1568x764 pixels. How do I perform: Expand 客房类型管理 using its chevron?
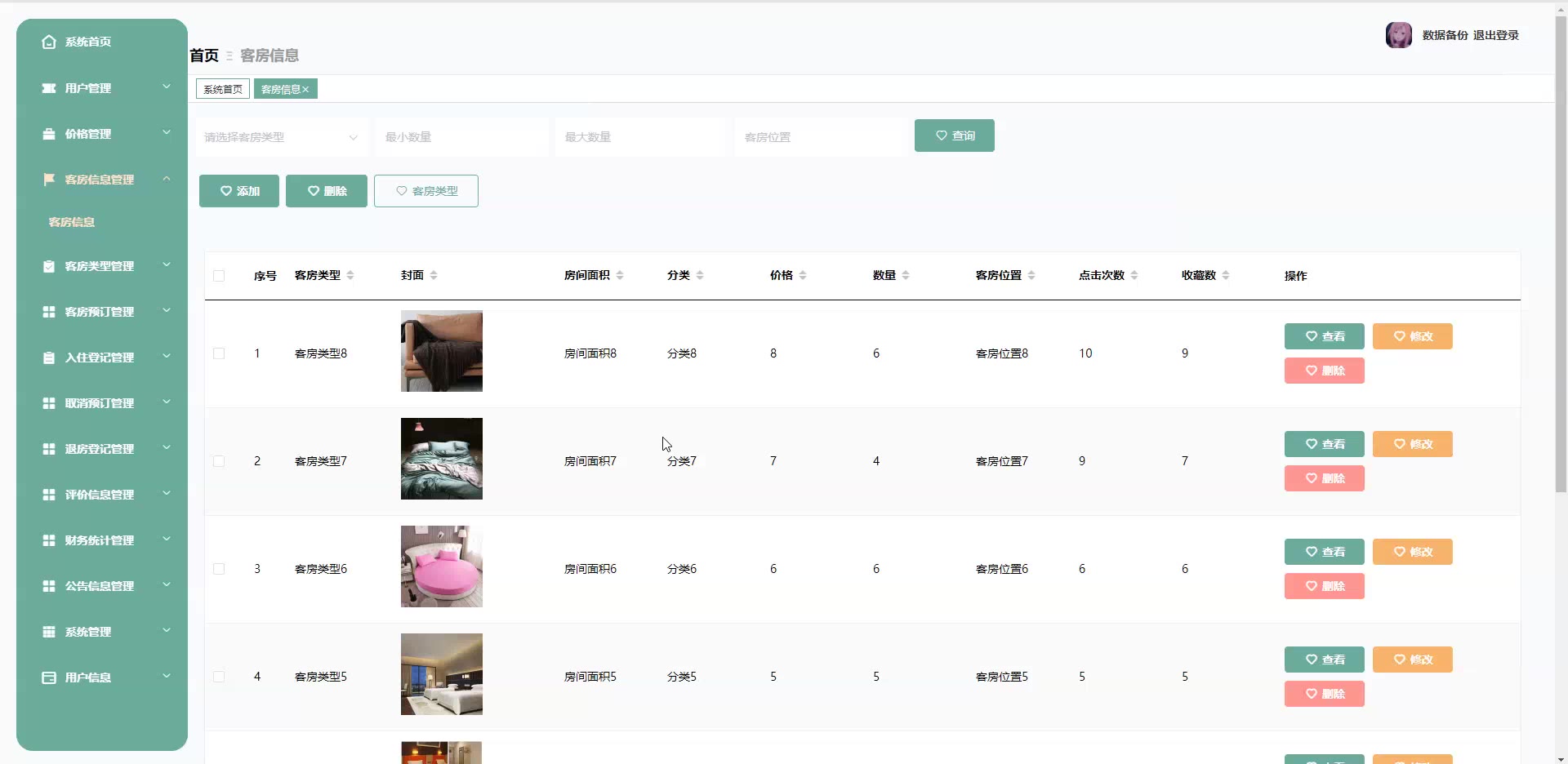[167, 264]
